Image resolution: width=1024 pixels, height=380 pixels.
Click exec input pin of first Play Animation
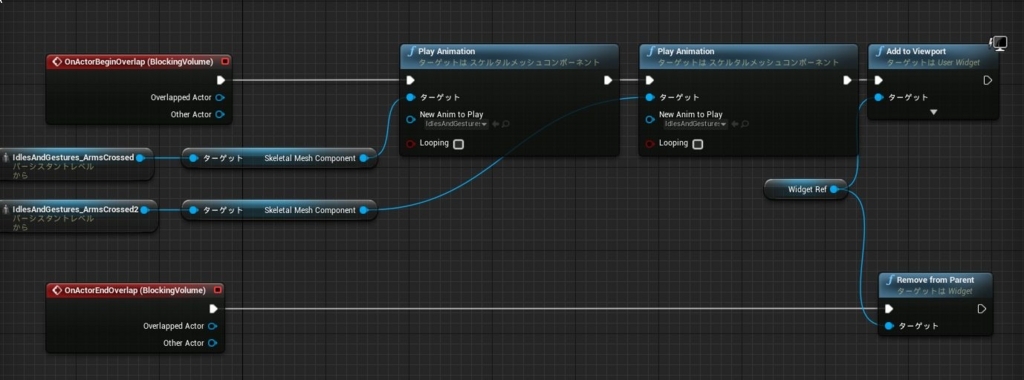[x=410, y=80]
